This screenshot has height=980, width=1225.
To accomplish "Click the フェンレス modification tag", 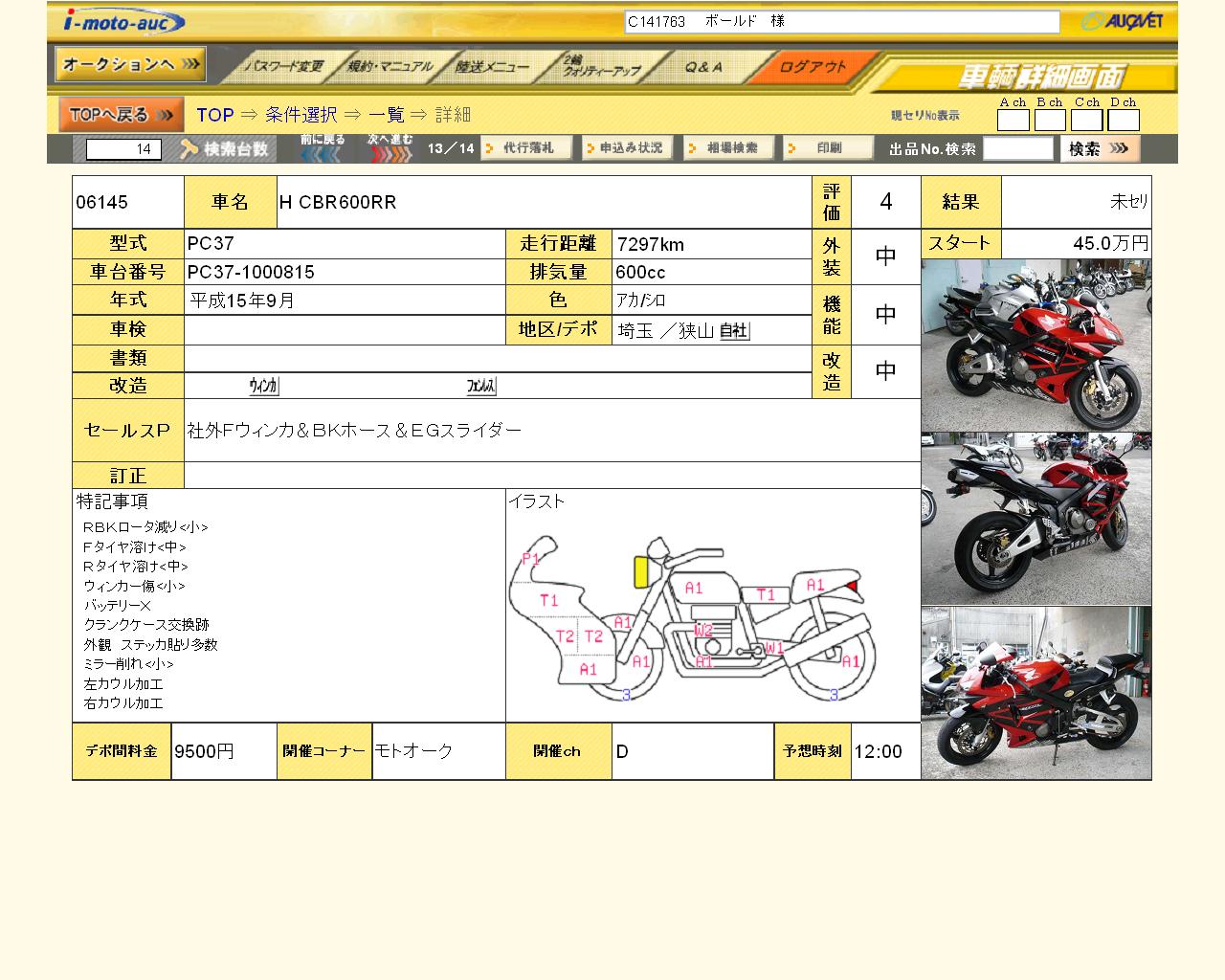I will 481,386.
